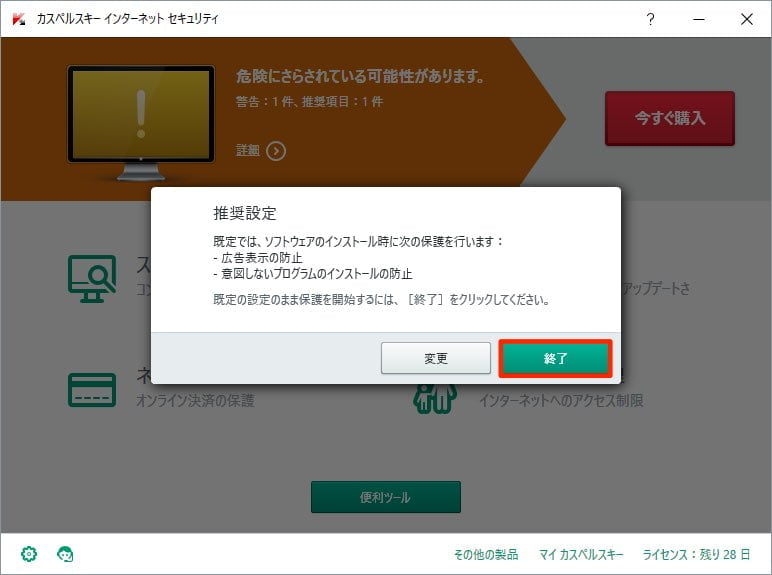This screenshot has height=575, width=772.
Task: Click the warning monitor status image
Action: coord(141,123)
